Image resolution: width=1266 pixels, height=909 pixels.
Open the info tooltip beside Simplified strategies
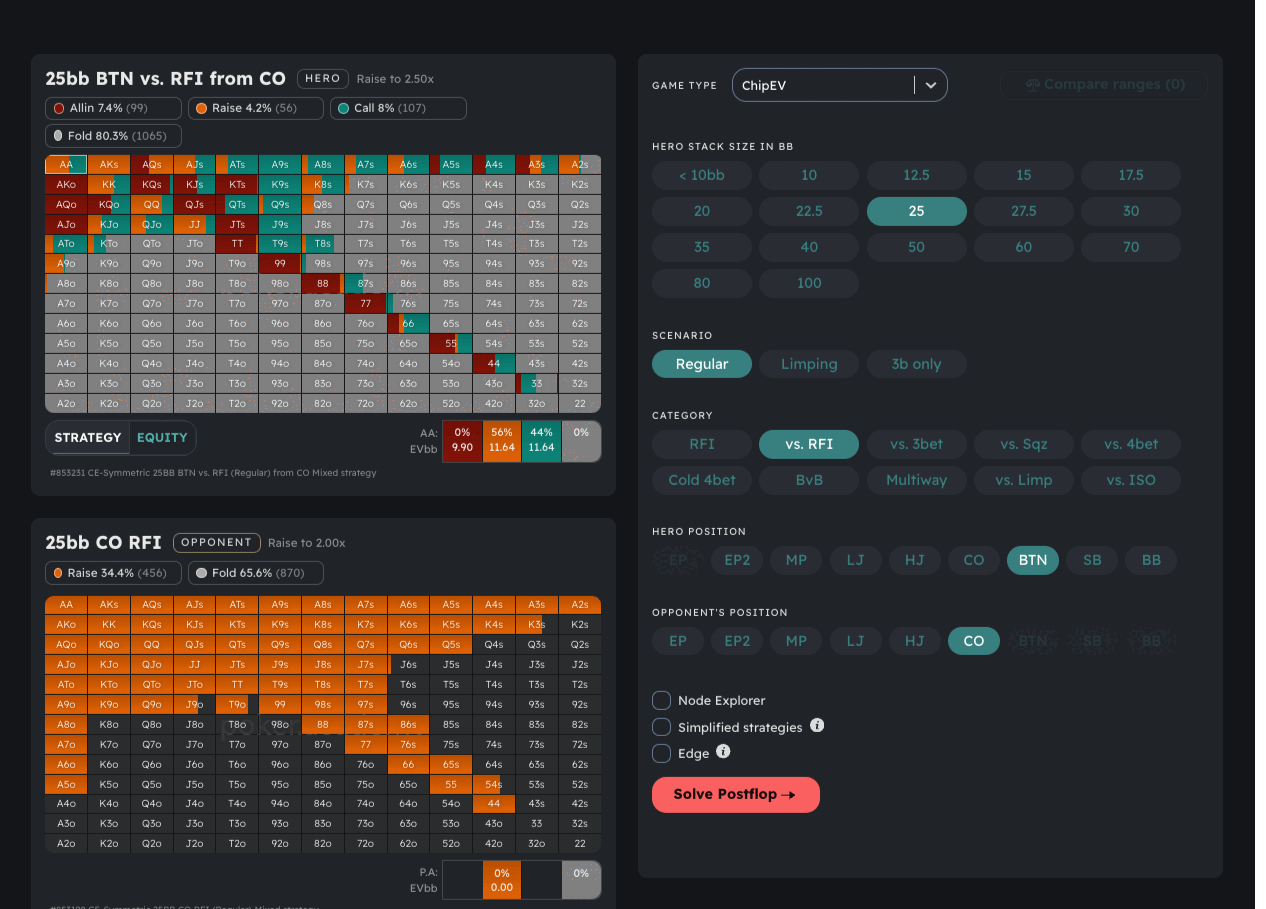pyautogui.click(x=817, y=726)
